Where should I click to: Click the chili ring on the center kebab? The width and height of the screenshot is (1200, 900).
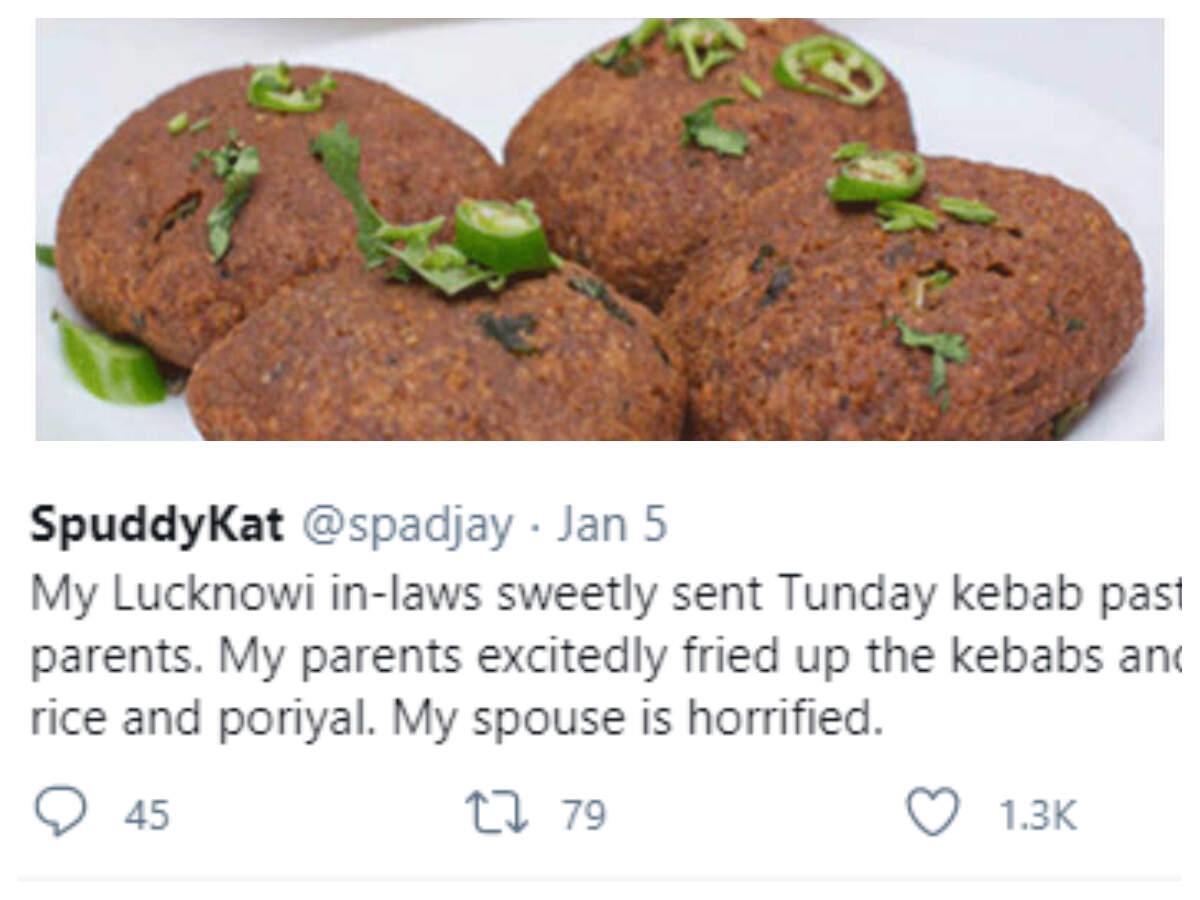click(x=501, y=236)
